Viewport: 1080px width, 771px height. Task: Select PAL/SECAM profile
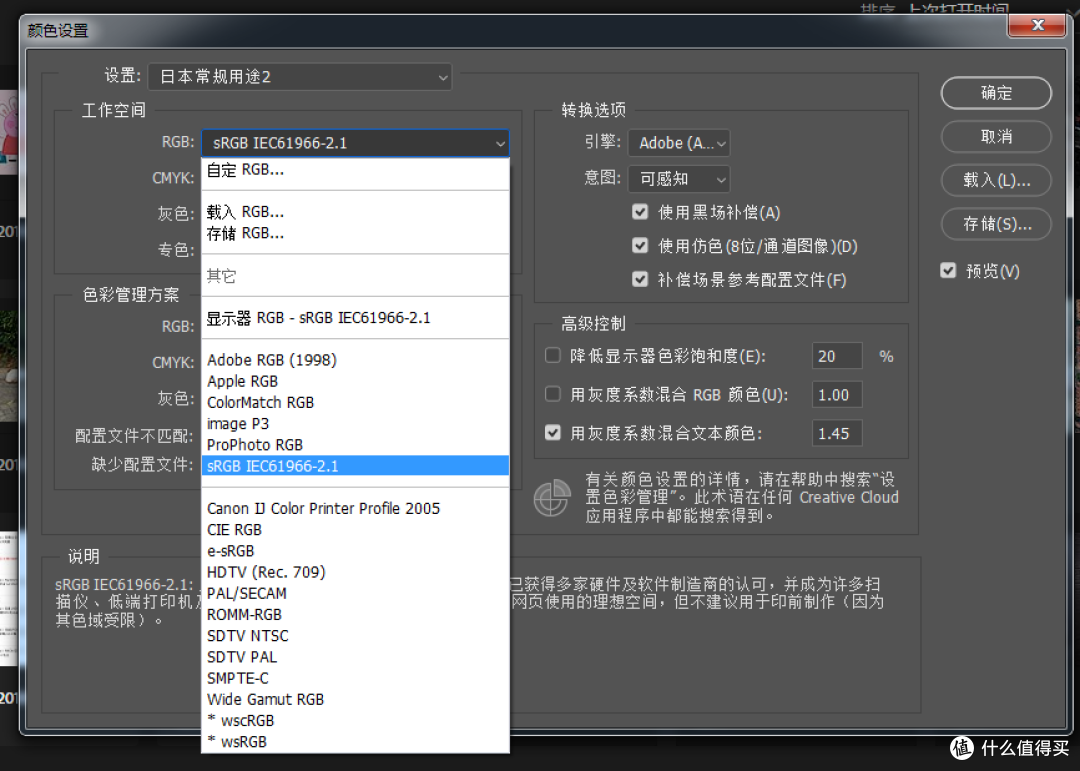coord(355,593)
